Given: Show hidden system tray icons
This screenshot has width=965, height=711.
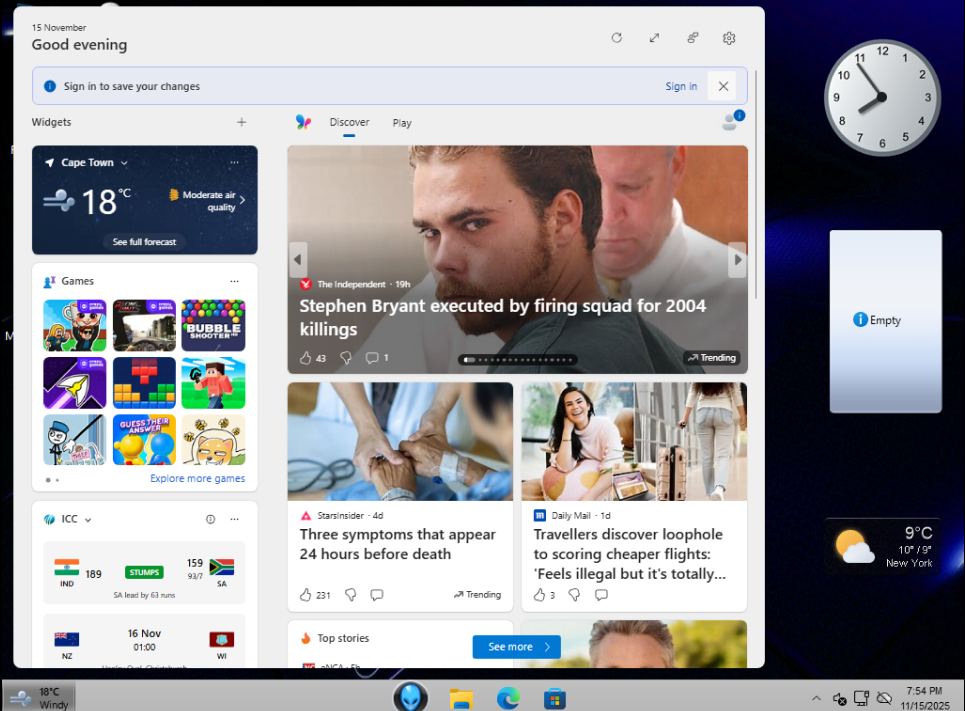Looking at the screenshot, I should click(x=816, y=698).
